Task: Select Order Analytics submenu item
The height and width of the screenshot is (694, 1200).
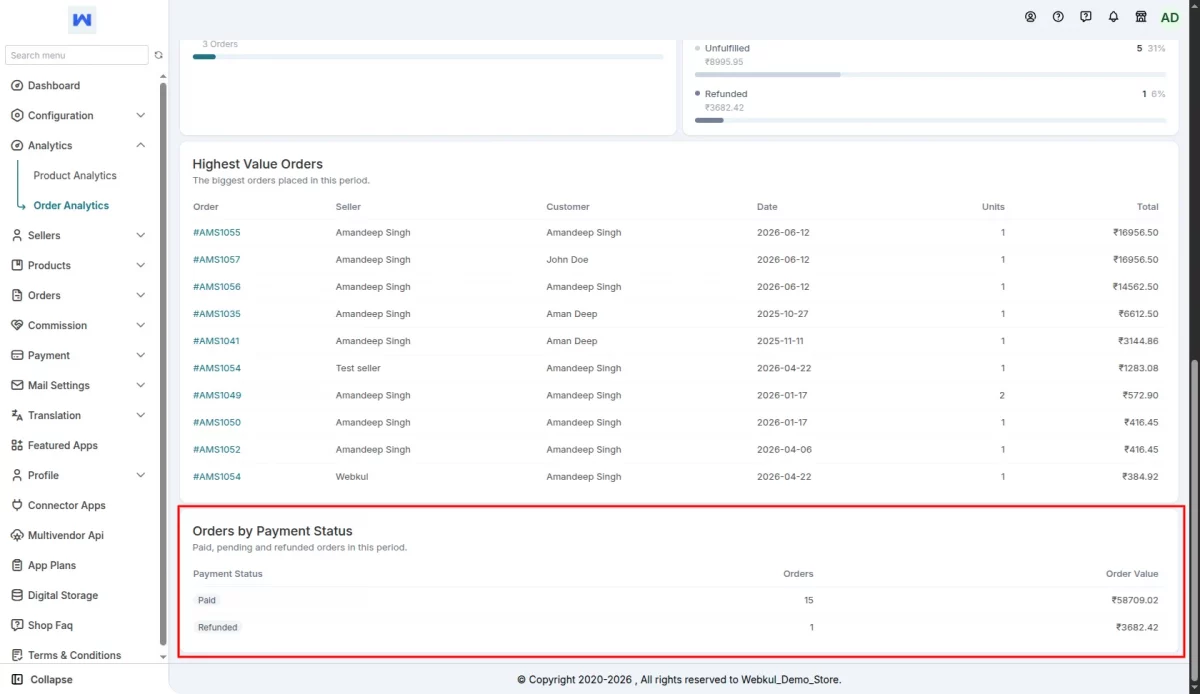Action: click(71, 206)
